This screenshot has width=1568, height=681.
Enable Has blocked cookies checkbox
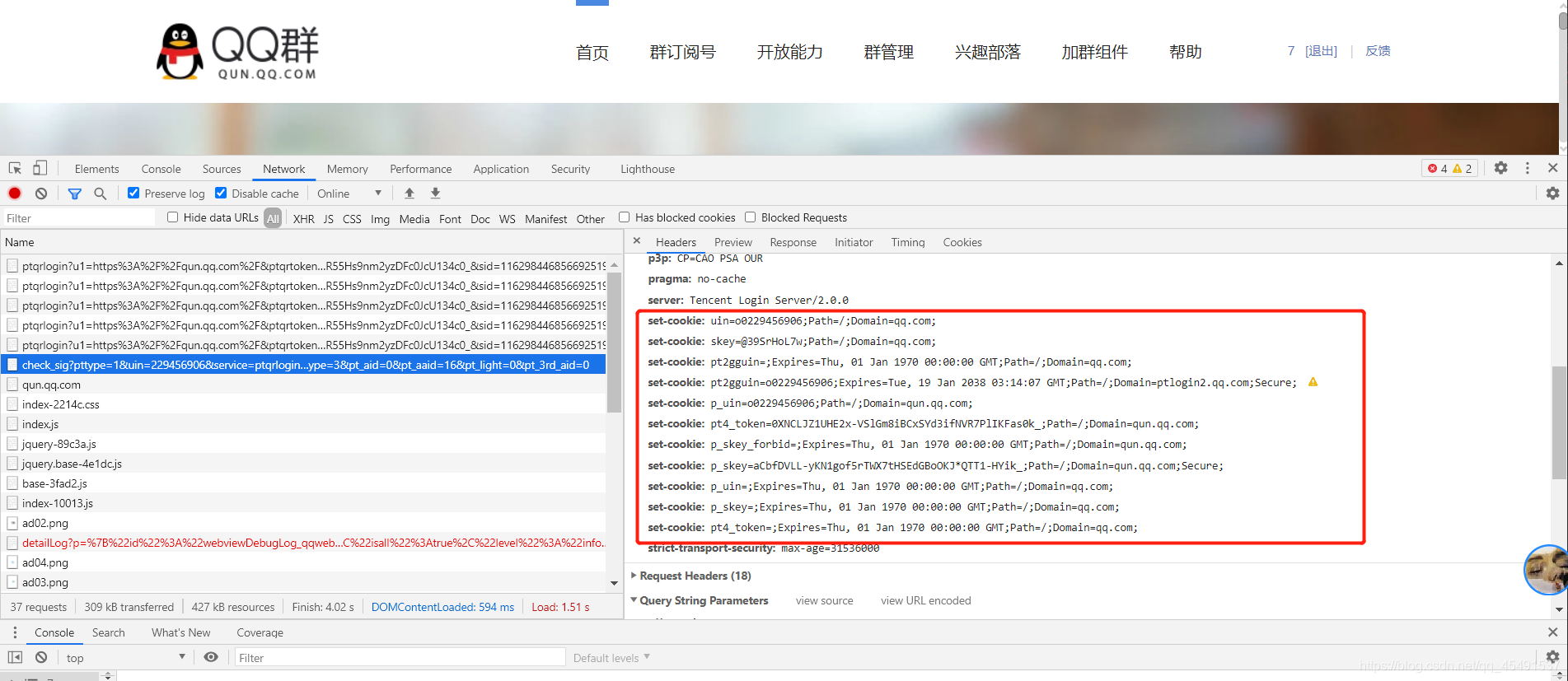pos(624,217)
